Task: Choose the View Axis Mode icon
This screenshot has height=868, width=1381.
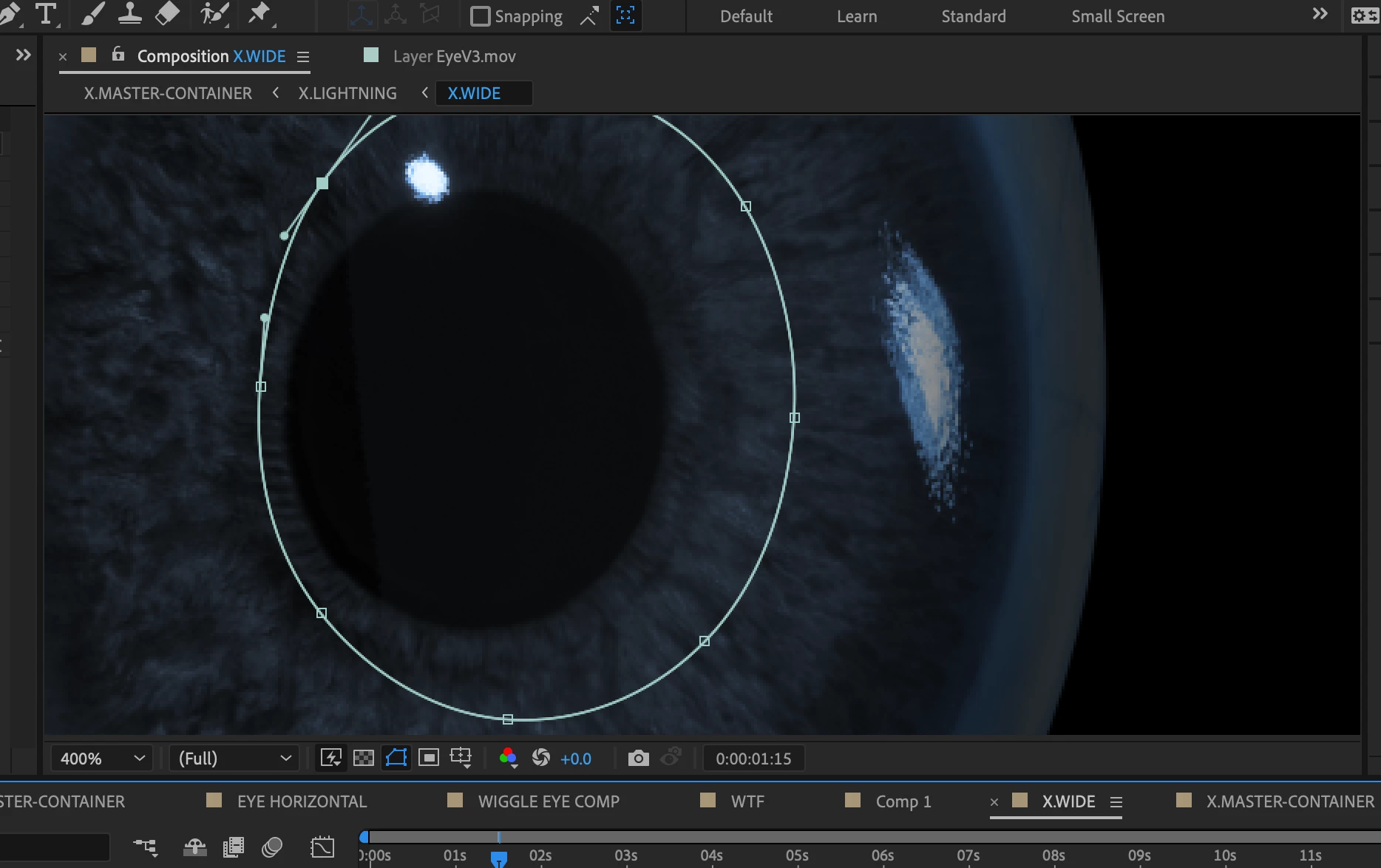Action: (x=430, y=15)
